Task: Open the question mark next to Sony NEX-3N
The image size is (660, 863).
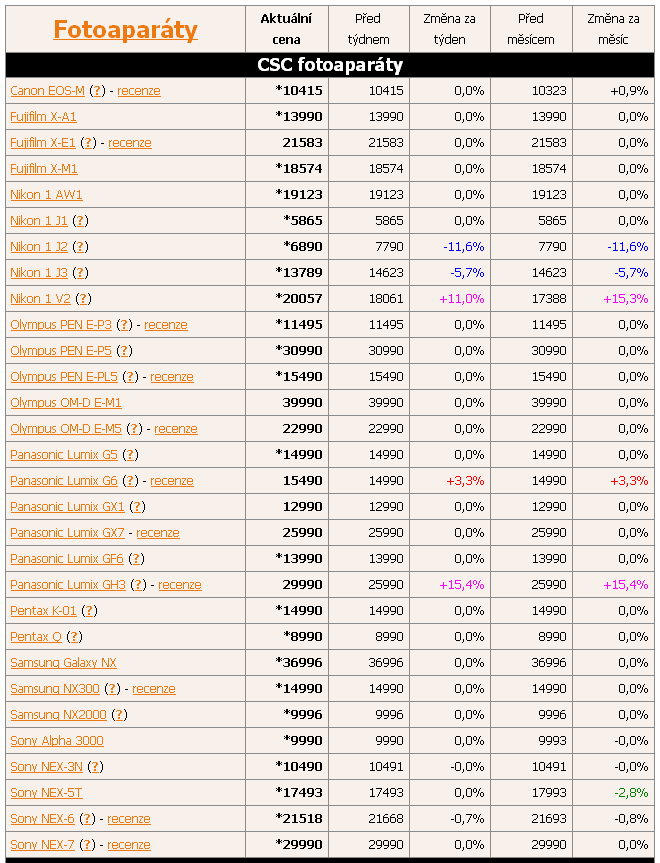Action: [95, 767]
